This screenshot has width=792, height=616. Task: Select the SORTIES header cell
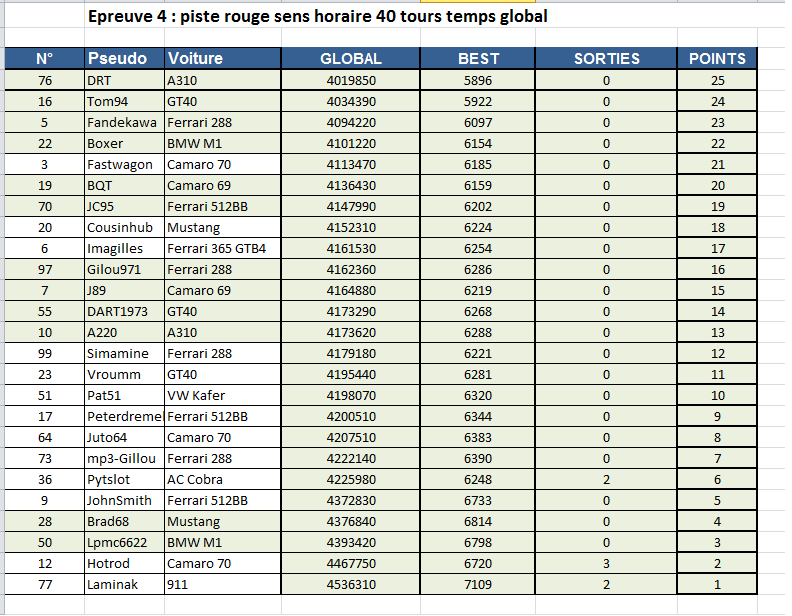[606, 59]
